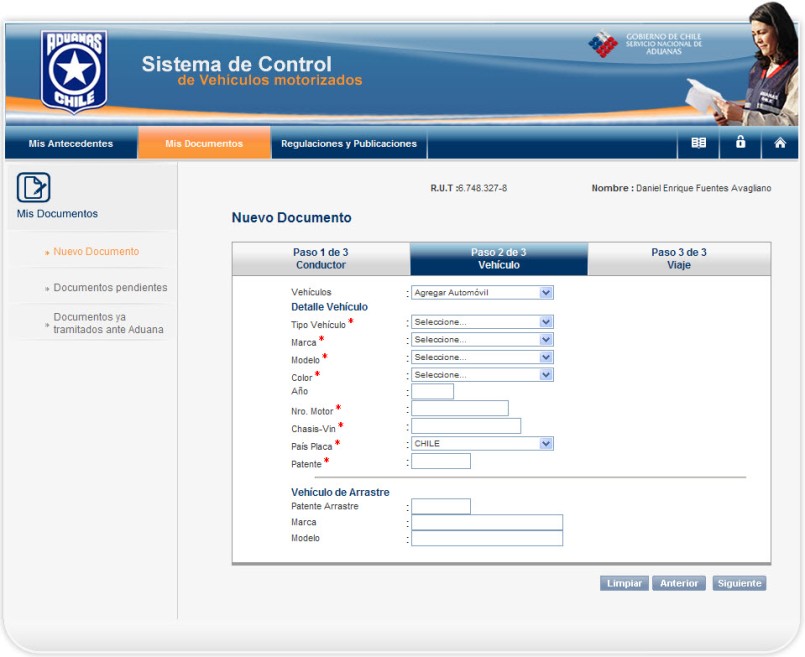Select the Mis Documentos menu tab
Viewport: 805px width, 657px height.
(204, 143)
